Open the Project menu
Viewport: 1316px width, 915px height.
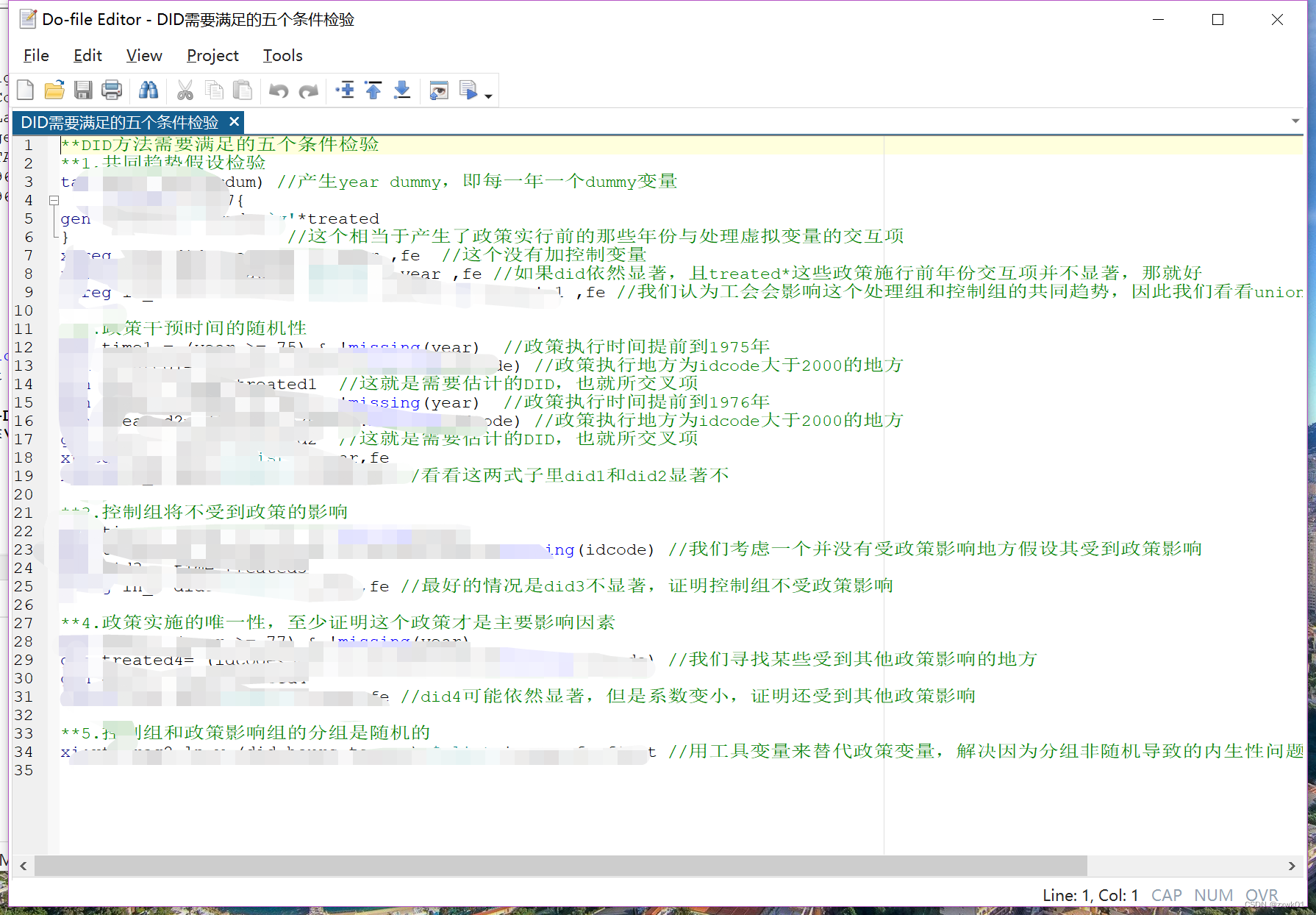(x=212, y=56)
